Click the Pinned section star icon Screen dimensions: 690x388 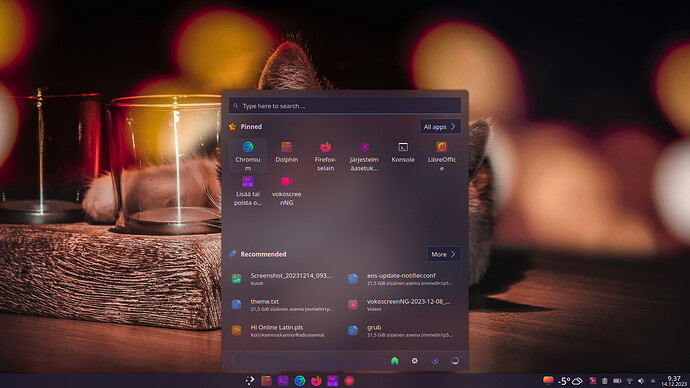232,127
